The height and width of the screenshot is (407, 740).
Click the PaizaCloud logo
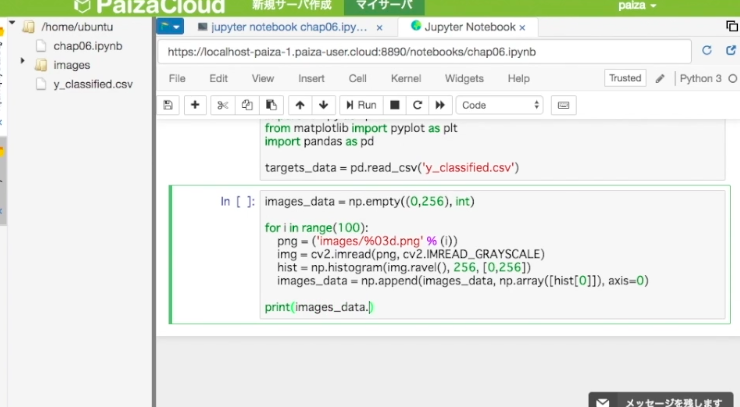click(x=150, y=6)
